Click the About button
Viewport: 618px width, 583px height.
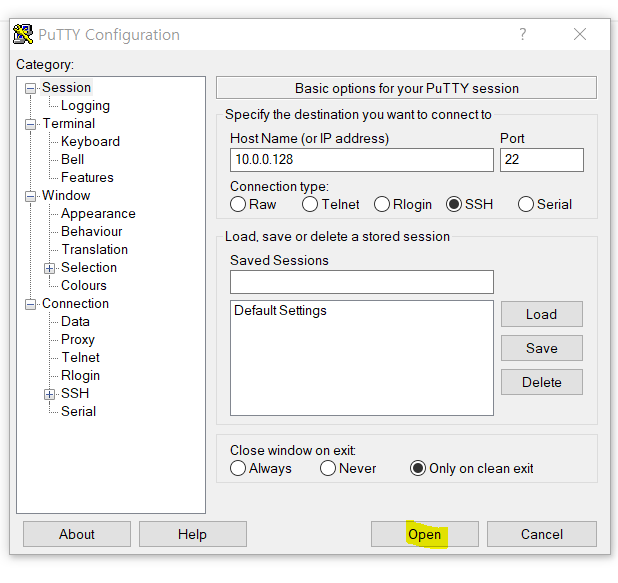77,534
